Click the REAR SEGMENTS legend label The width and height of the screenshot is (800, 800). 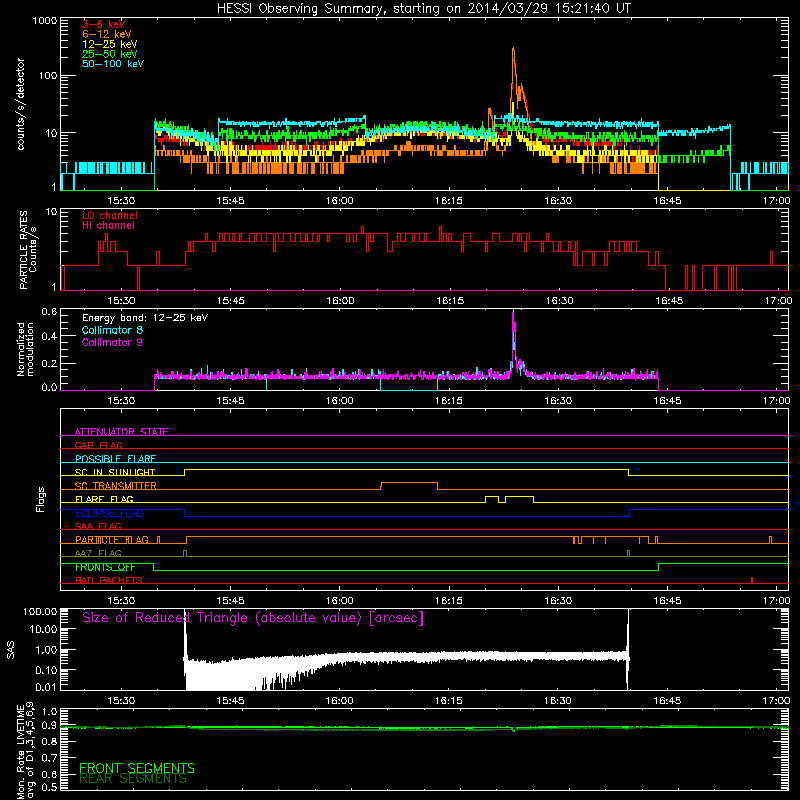pyautogui.click(x=133, y=779)
